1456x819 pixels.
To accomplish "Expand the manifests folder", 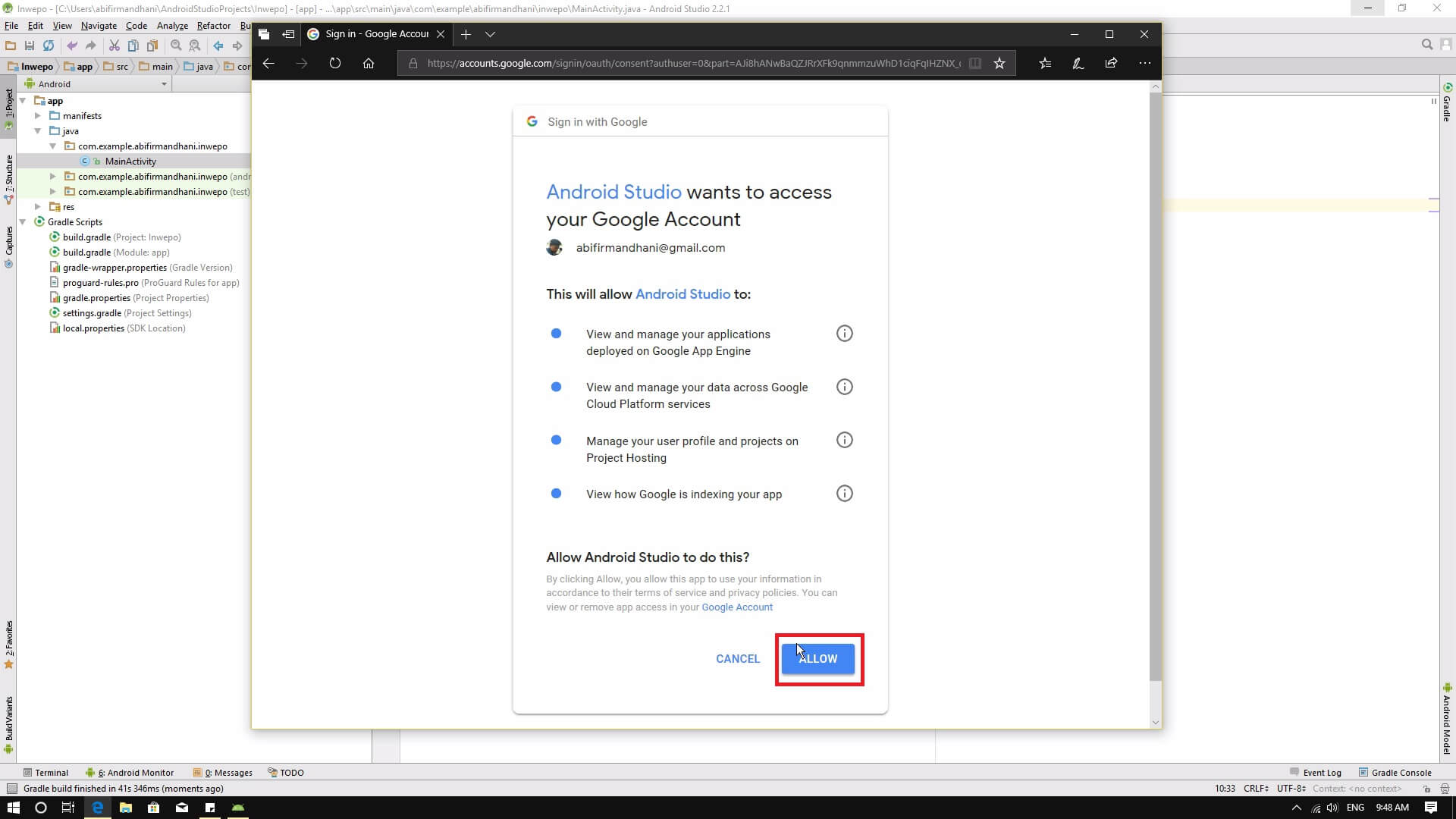I will coord(38,116).
